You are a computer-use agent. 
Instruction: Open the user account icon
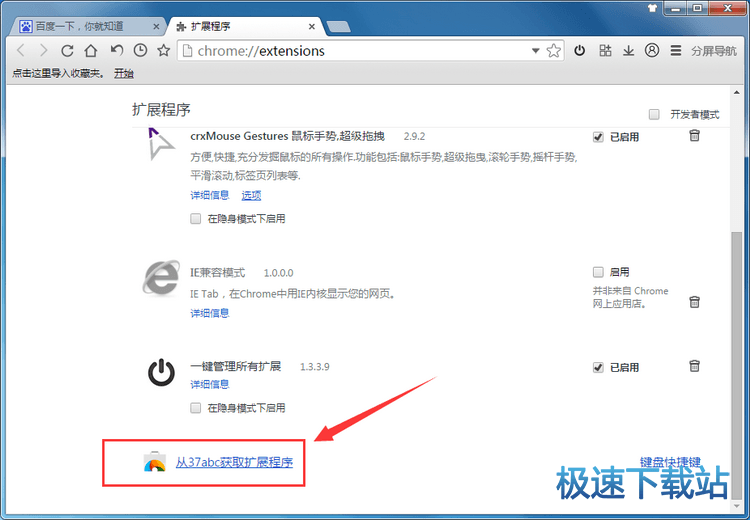pyautogui.click(x=651, y=50)
